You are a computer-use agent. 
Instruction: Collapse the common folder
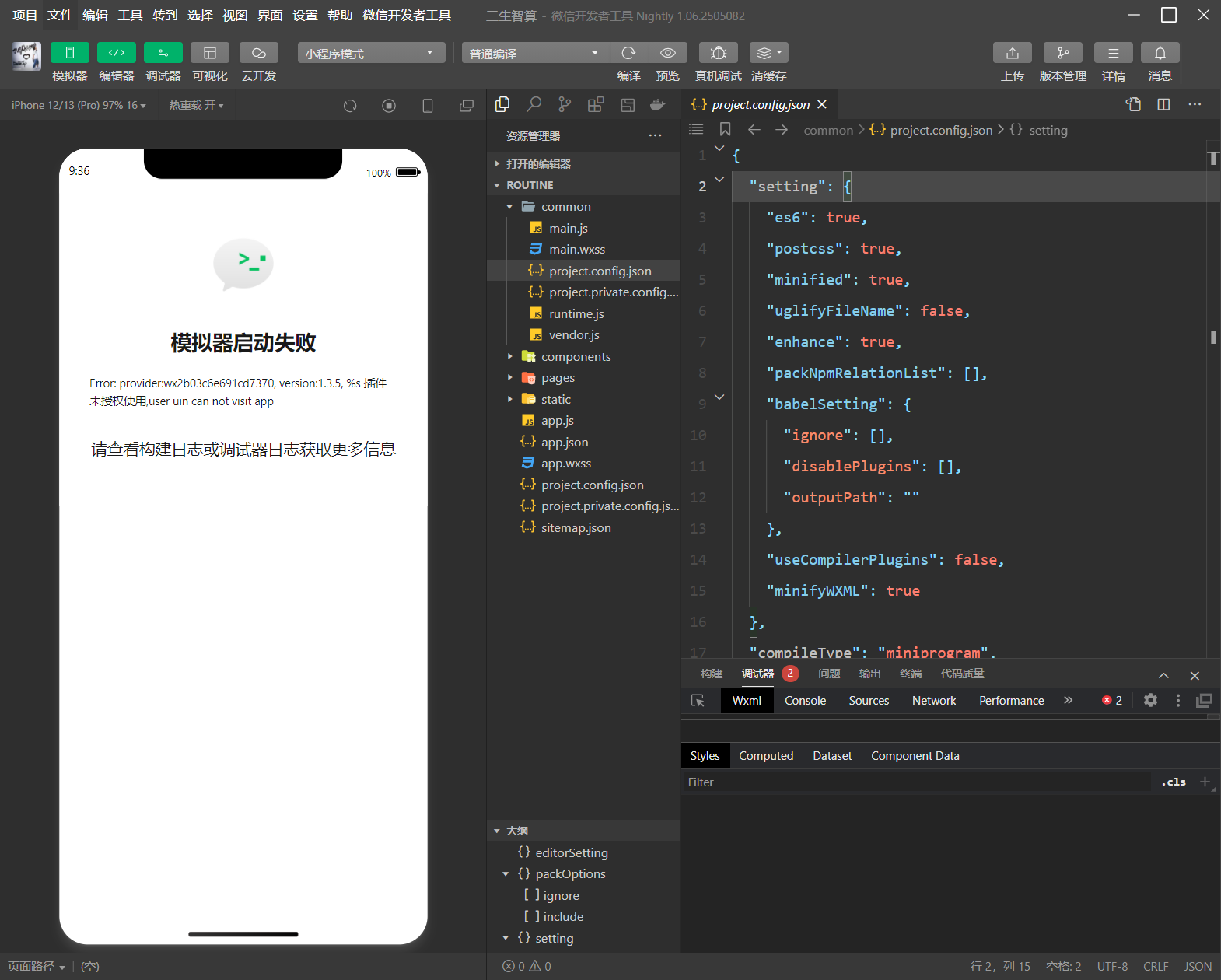[583, 207]
